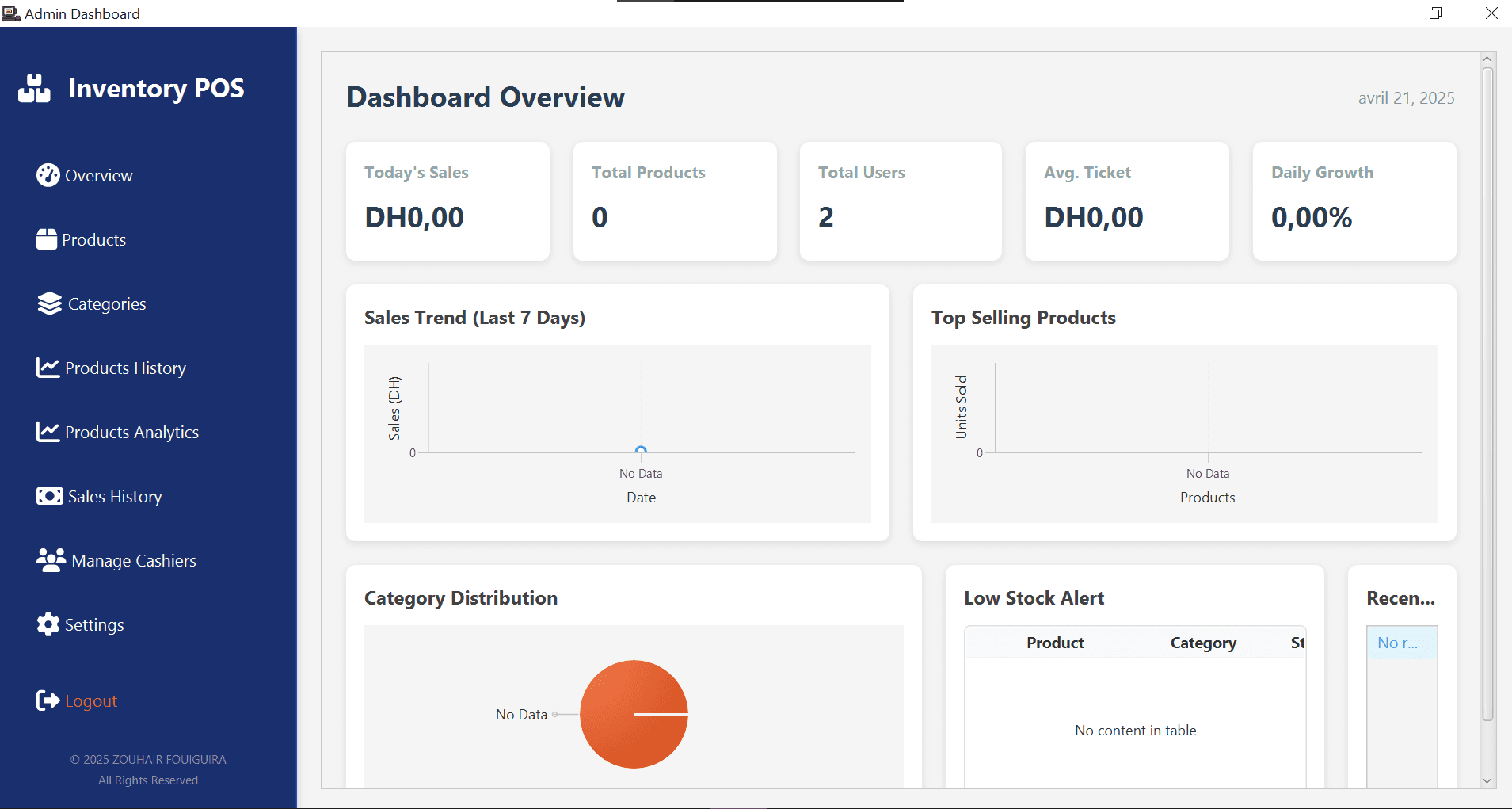
Task: Click the Inventory POS boxes logo
Action: (35, 89)
